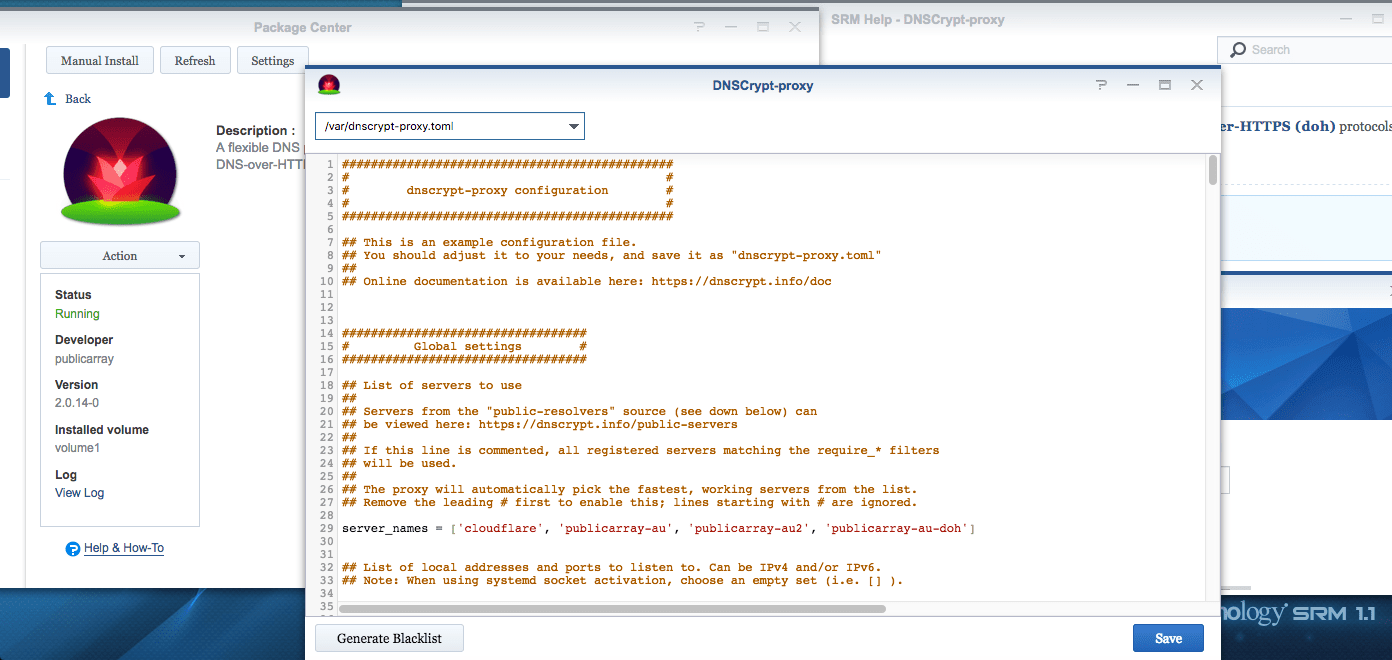This screenshot has height=660, width=1392.
Task: Click the DNSCrypt-proxy window title icon
Action: click(329, 85)
